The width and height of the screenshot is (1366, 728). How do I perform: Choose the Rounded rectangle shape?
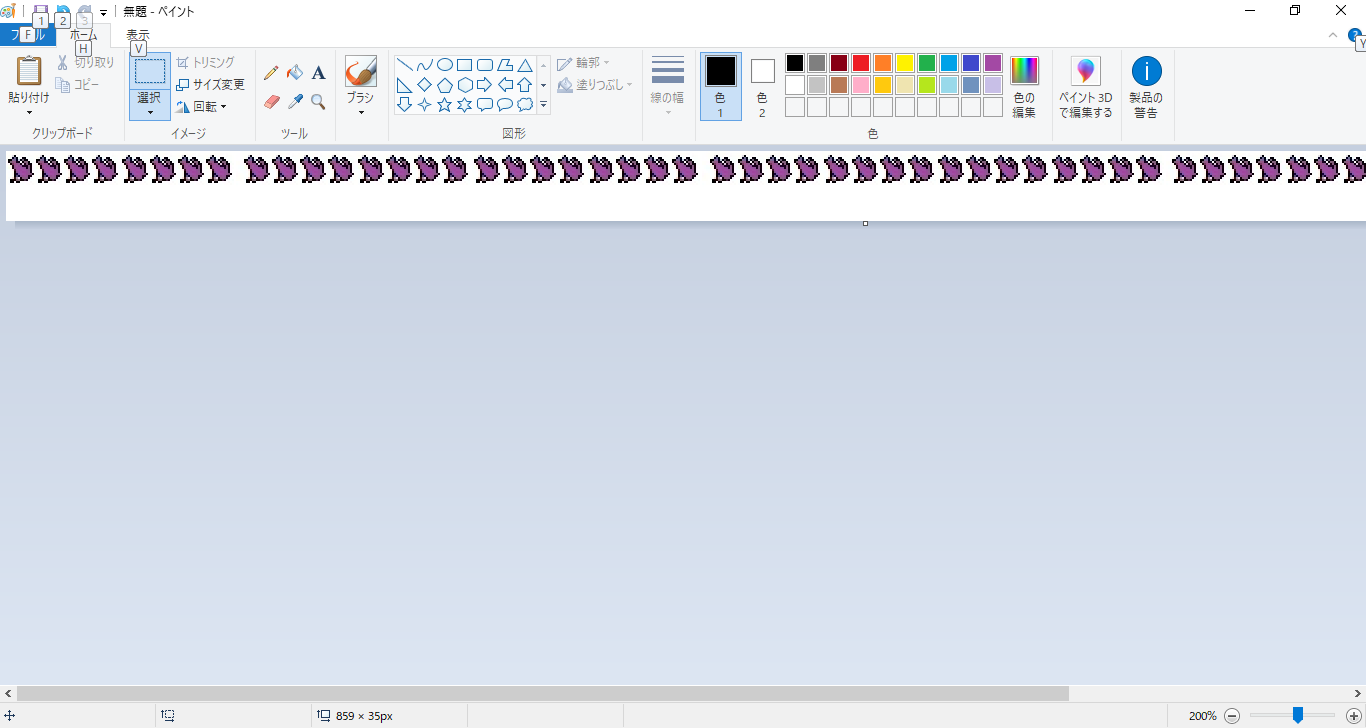click(x=485, y=65)
